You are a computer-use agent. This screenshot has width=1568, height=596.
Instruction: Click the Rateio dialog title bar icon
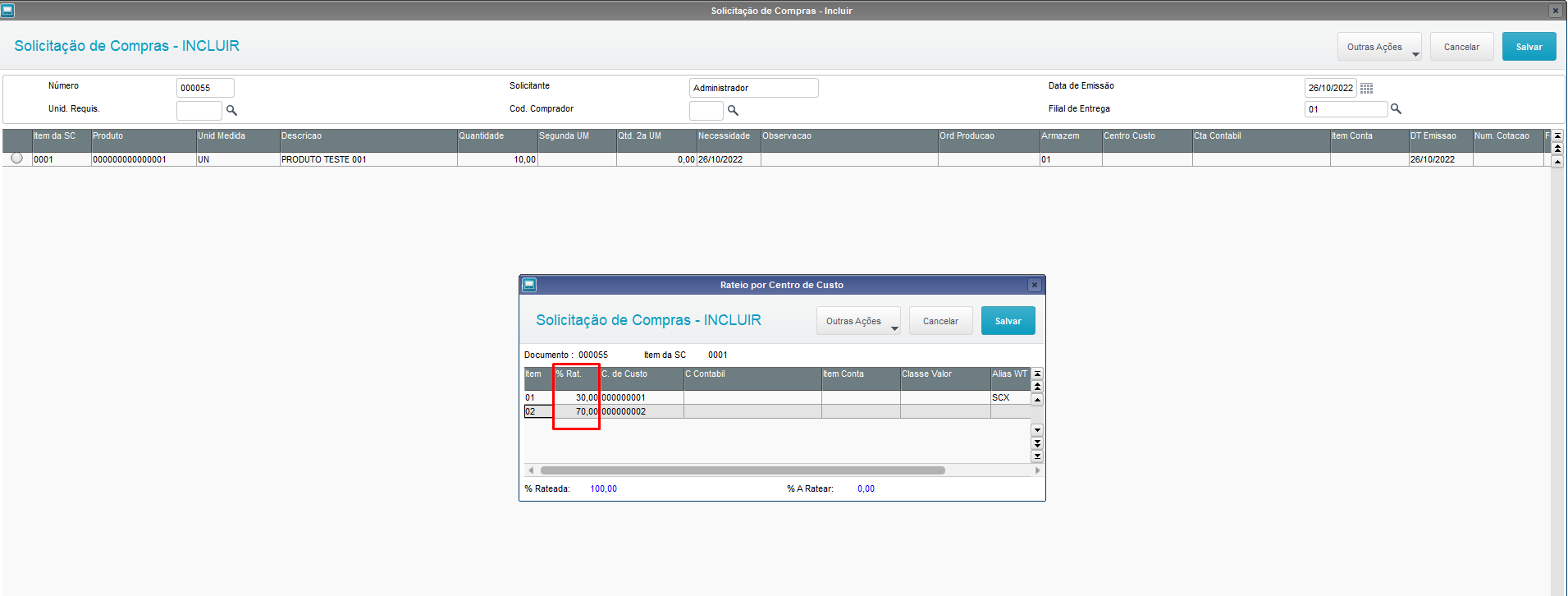tap(529, 285)
